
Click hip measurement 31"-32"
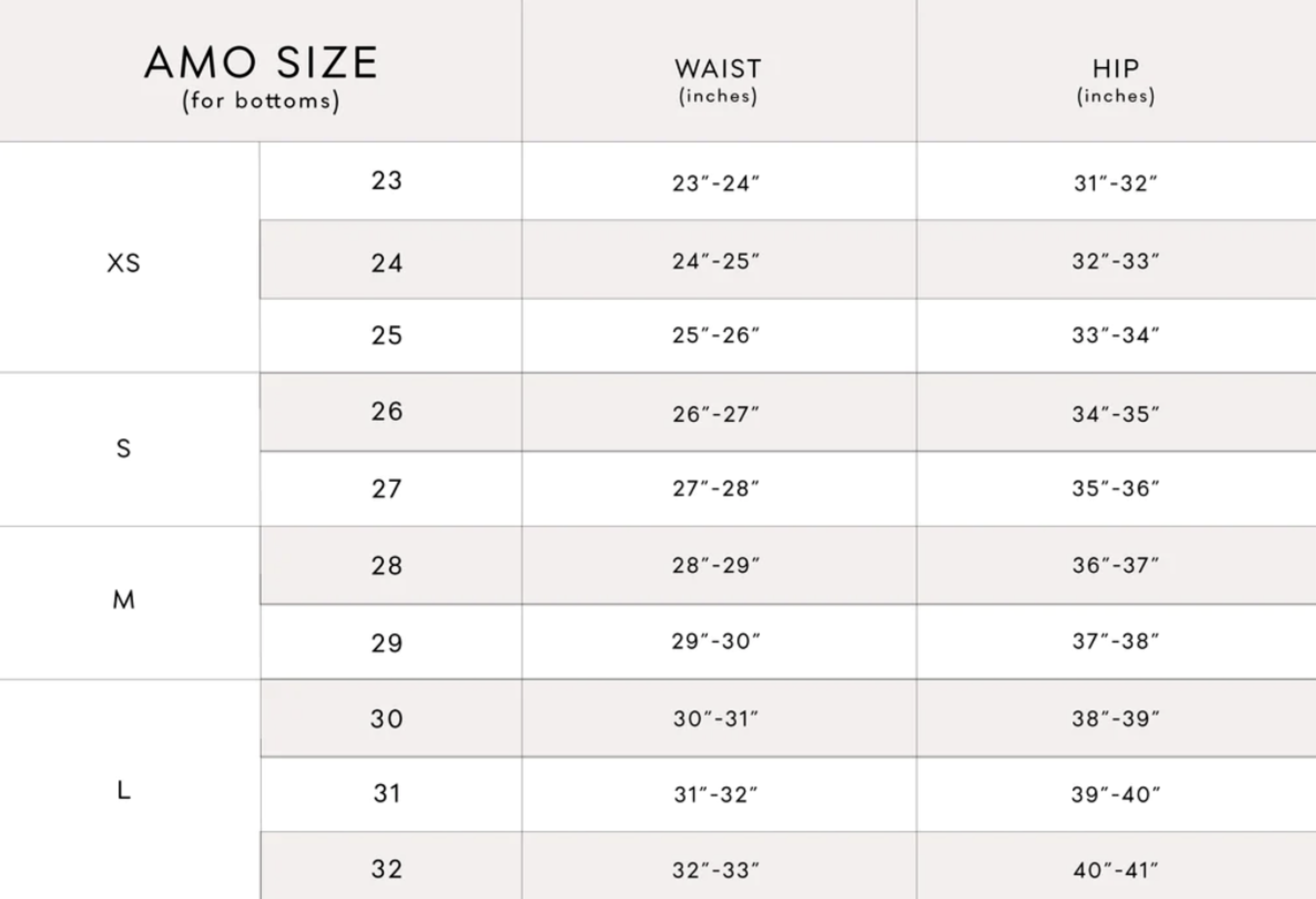pos(1116,183)
